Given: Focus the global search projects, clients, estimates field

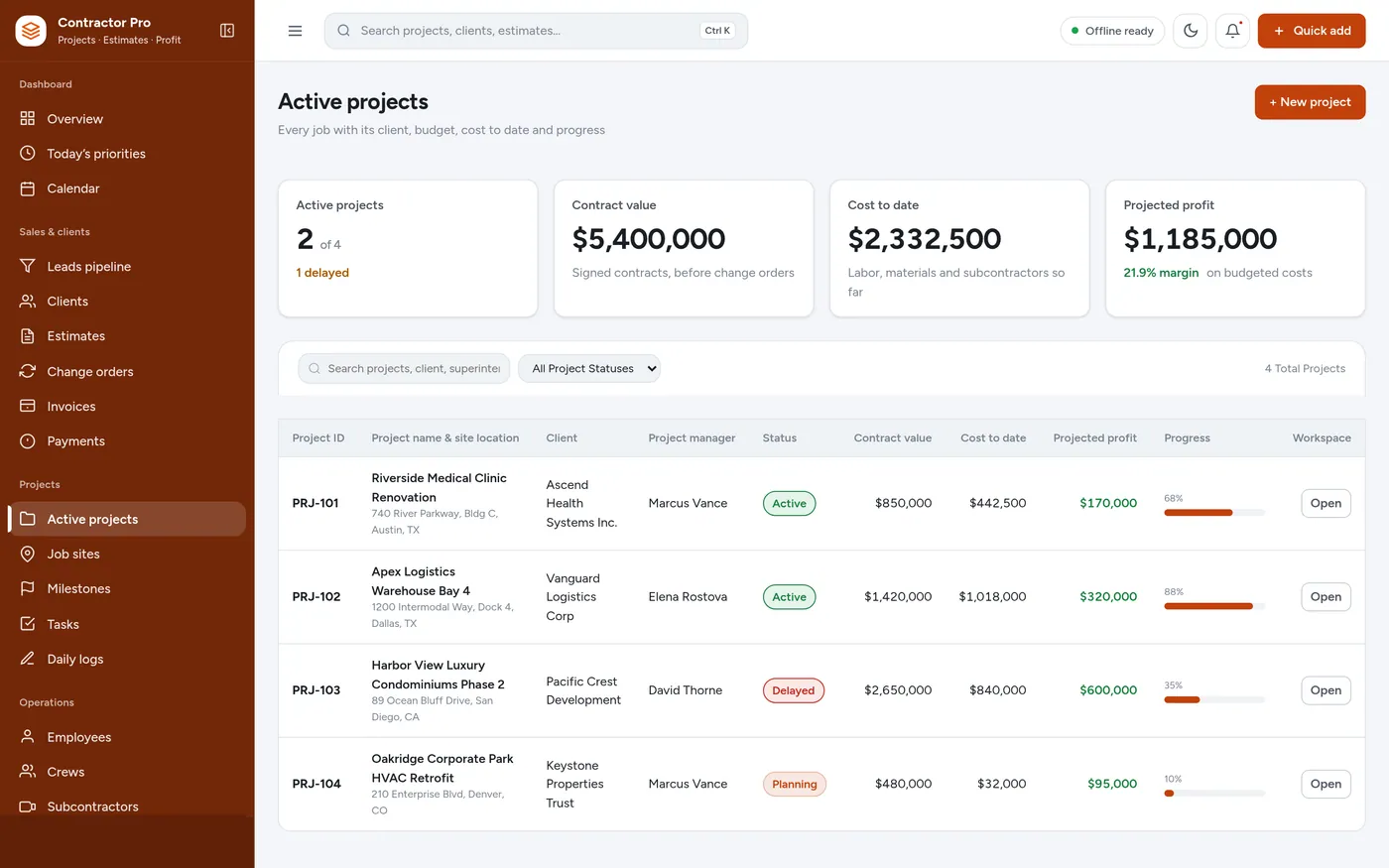Looking at the screenshot, I should [x=536, y=31].
